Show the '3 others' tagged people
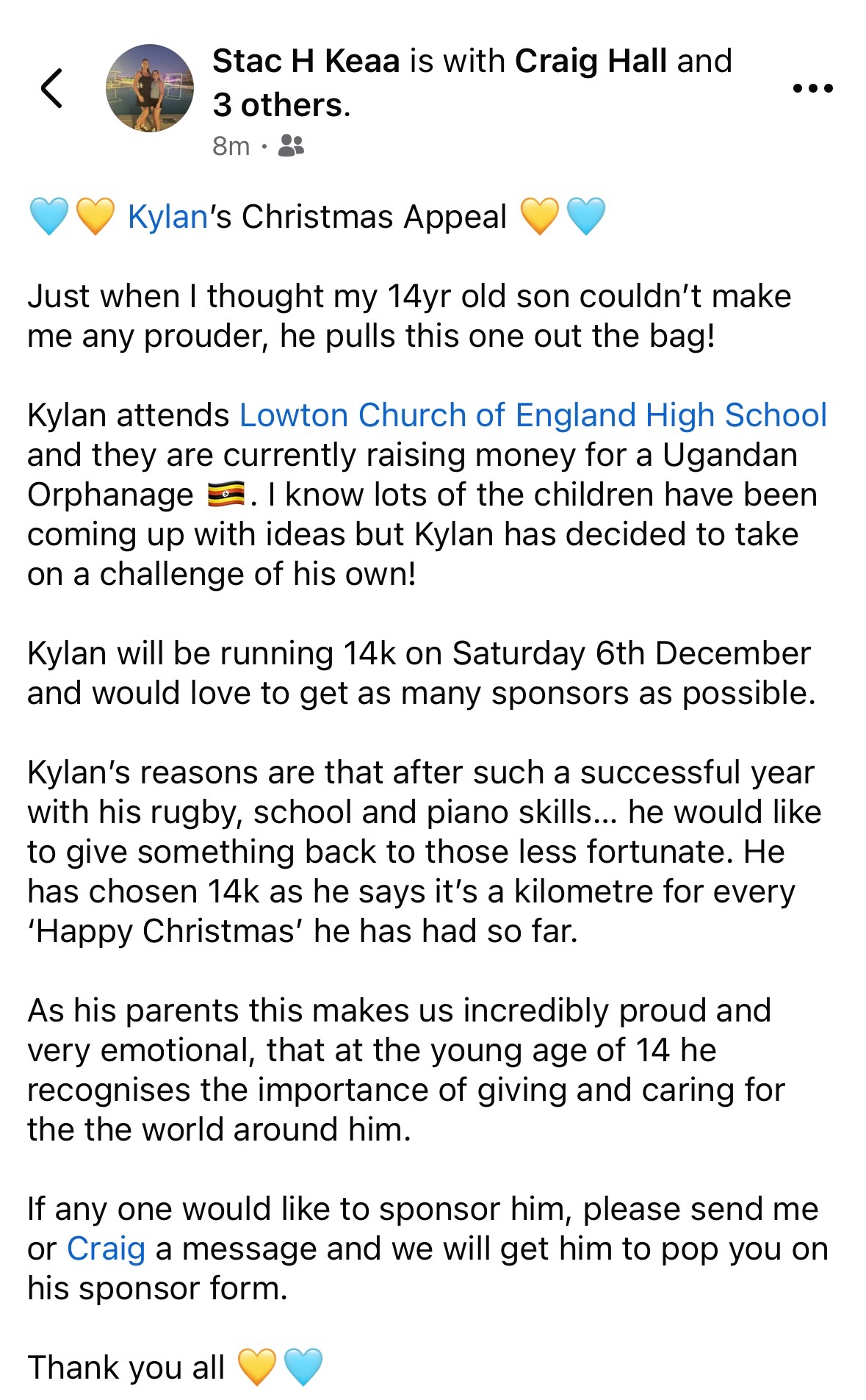Viewport: 866px width, 1400px height. [278, 105]
